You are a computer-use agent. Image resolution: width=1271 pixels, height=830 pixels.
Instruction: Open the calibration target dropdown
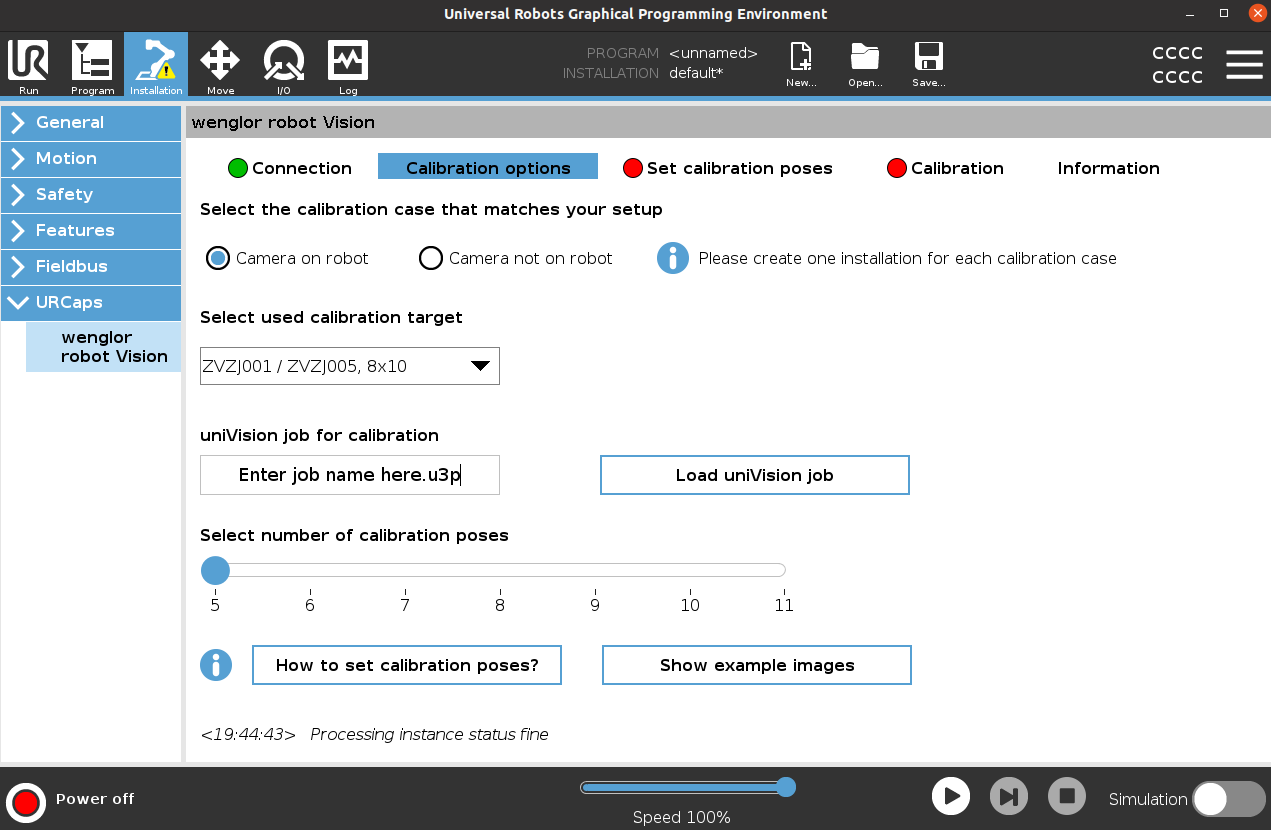click(350, 366)
